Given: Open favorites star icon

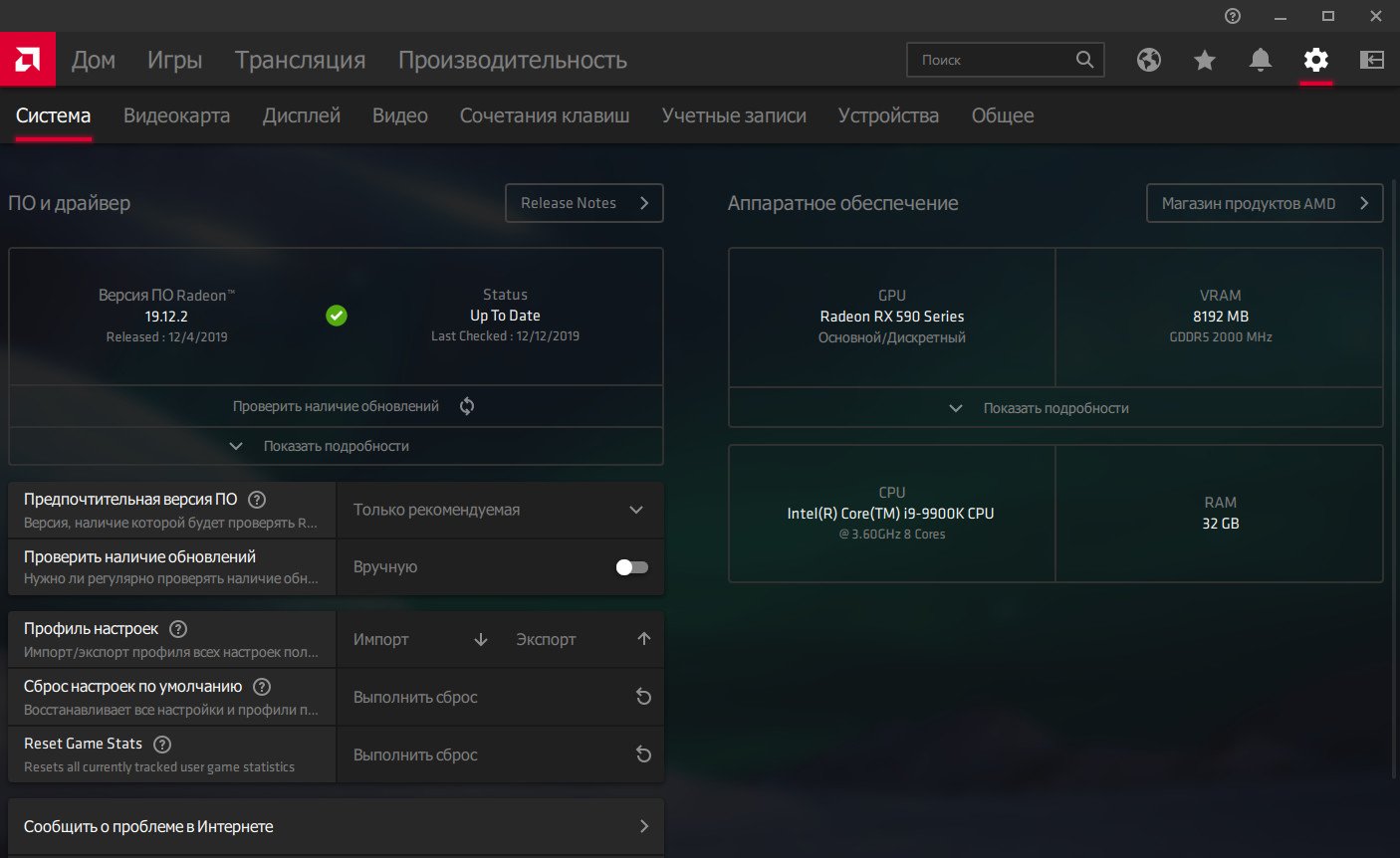Looking at the screenshot, I should coord(1204,60).
